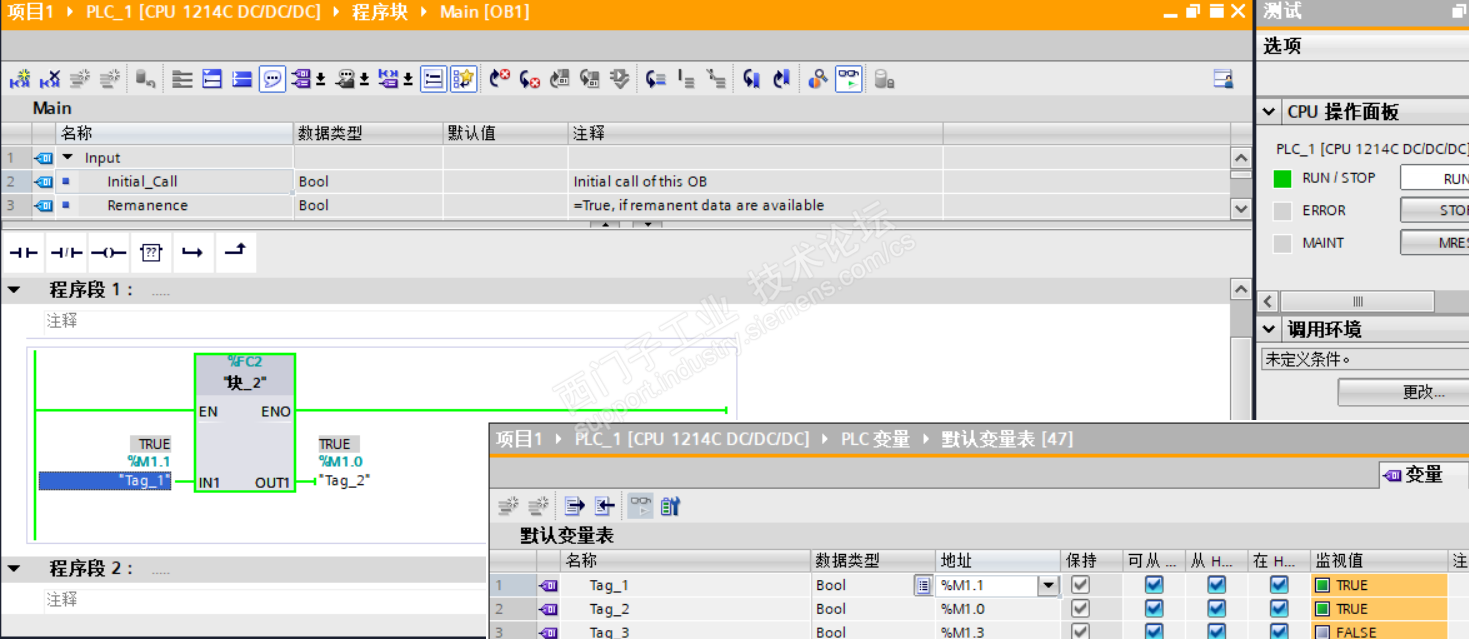
Task: Click the address editor icon beside %M1.1
Action: pos(923,586)
